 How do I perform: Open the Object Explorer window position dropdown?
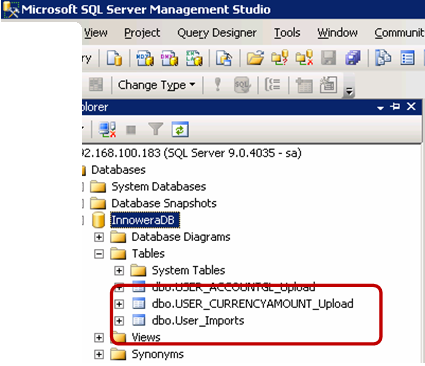380,108
